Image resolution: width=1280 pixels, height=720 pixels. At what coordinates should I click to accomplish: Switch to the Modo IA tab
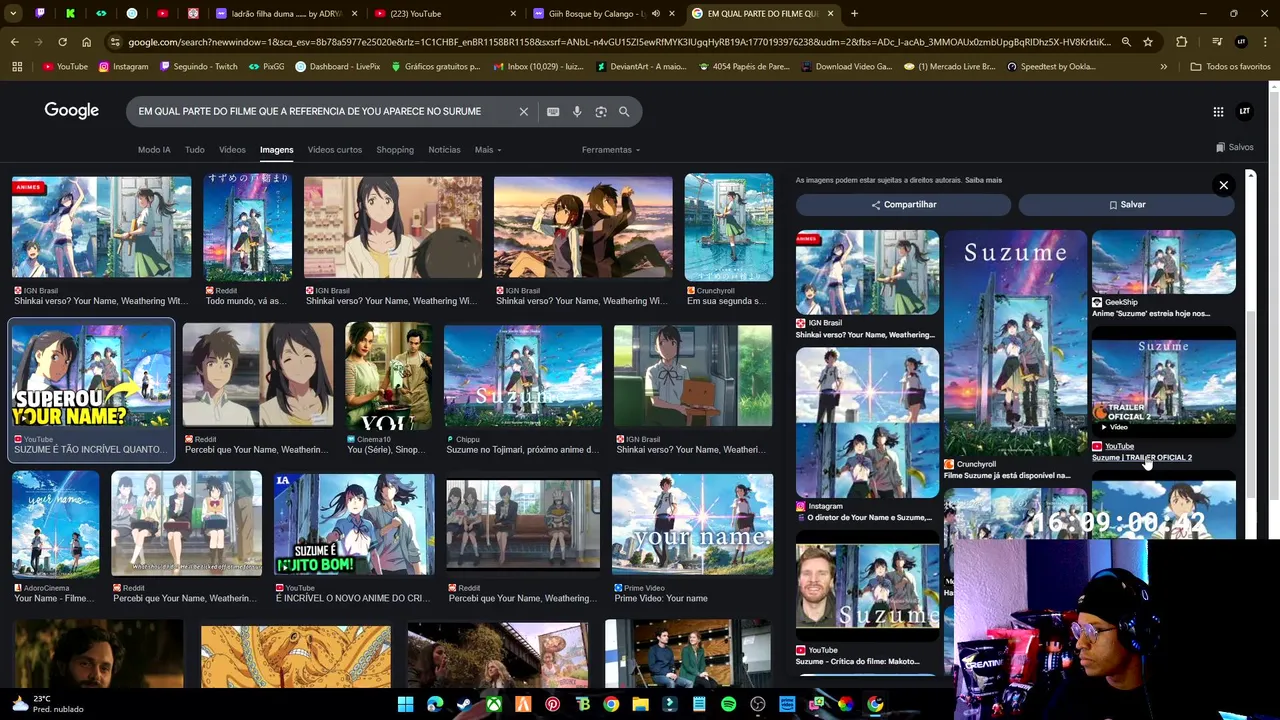point(154,150)
